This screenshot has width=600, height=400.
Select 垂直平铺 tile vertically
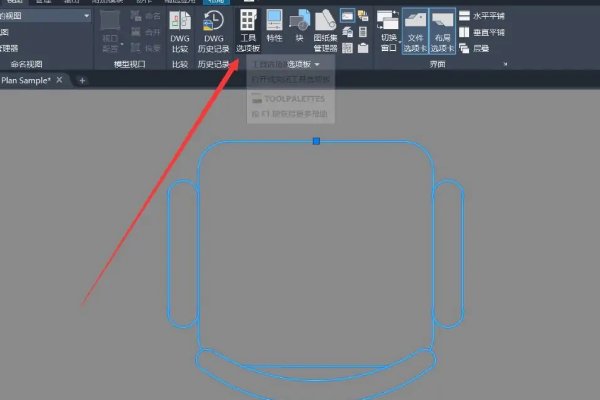tap(487, 32)
